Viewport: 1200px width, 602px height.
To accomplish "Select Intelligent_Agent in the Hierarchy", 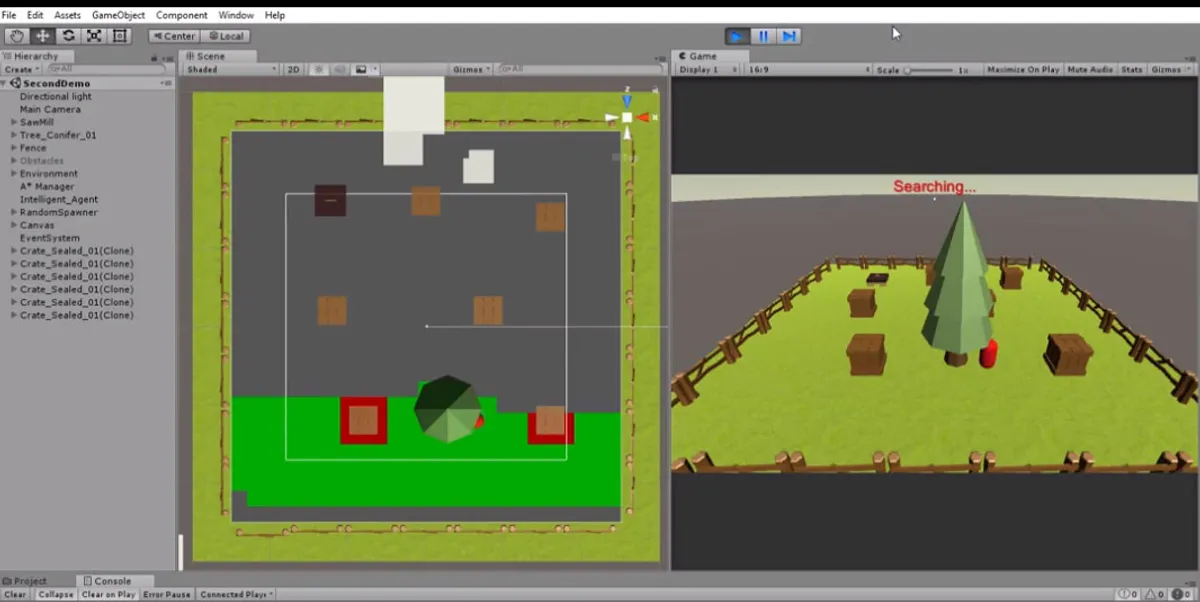I will [59, 199].
